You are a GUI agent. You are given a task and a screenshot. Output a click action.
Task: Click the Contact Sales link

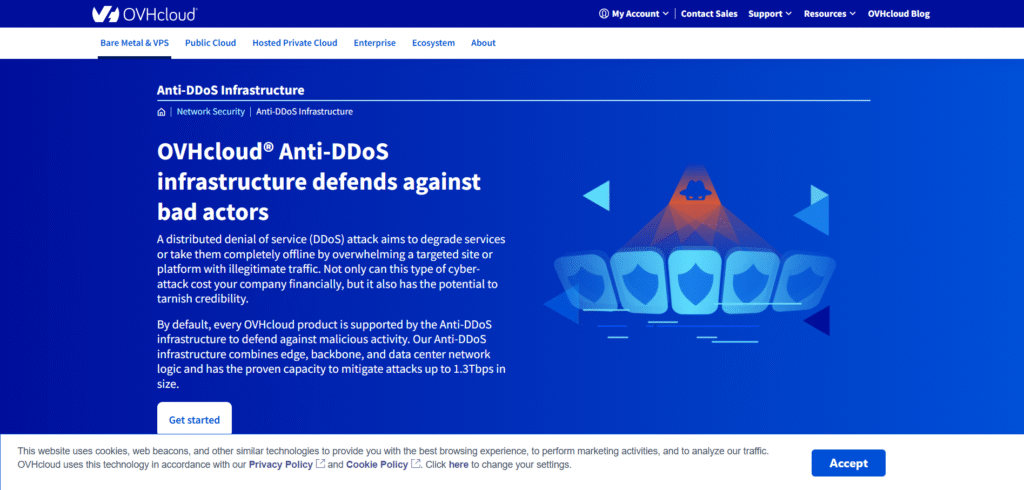(709, 14)
